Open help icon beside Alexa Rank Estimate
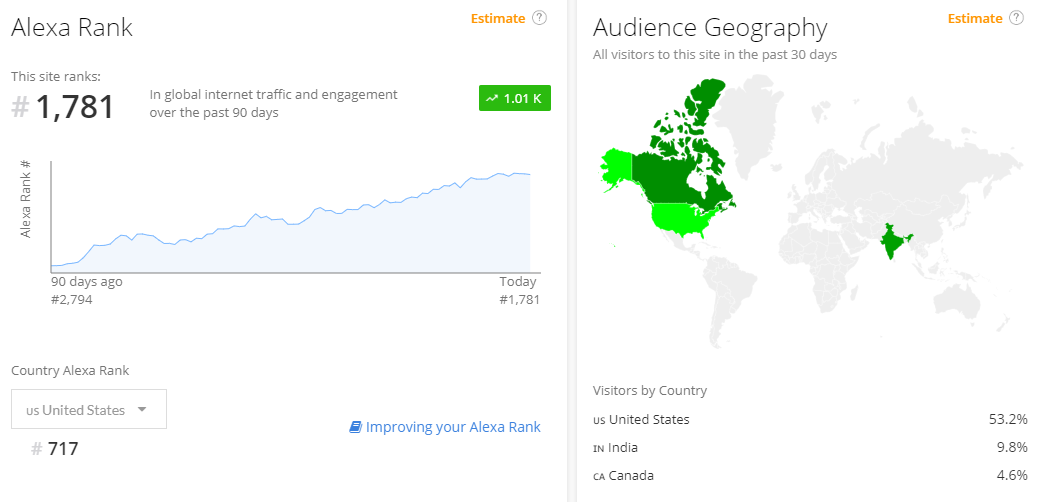 point(539,18)
